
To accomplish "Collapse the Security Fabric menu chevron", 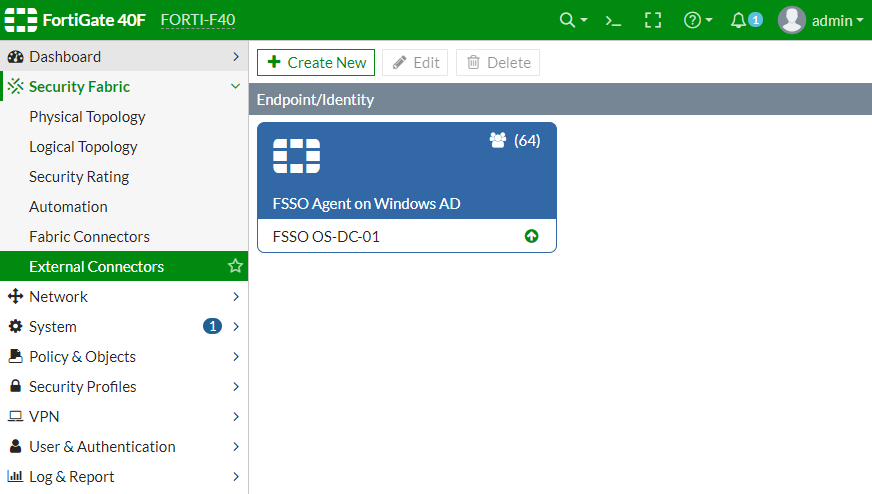I will coord(236,86).
